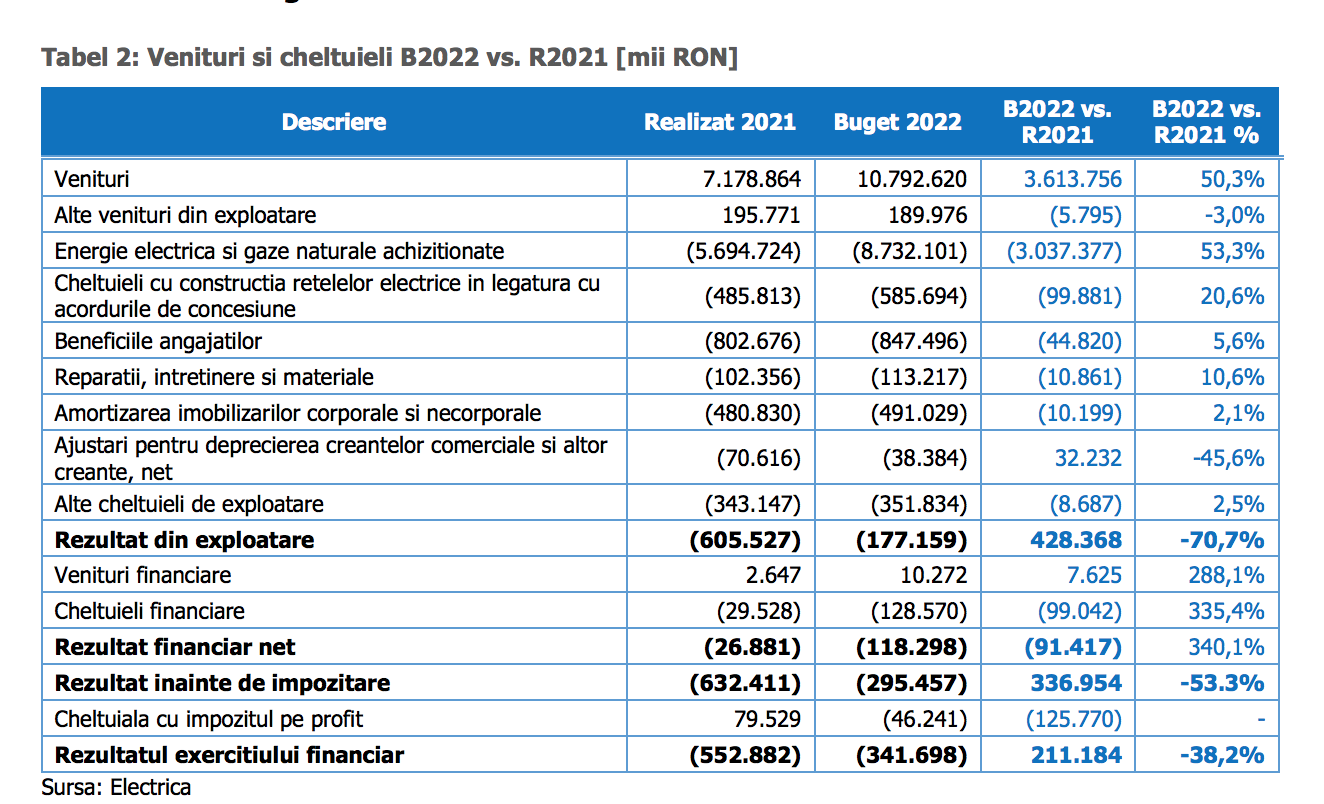Select 'Rezultat financiar net' label

[175, 647]
